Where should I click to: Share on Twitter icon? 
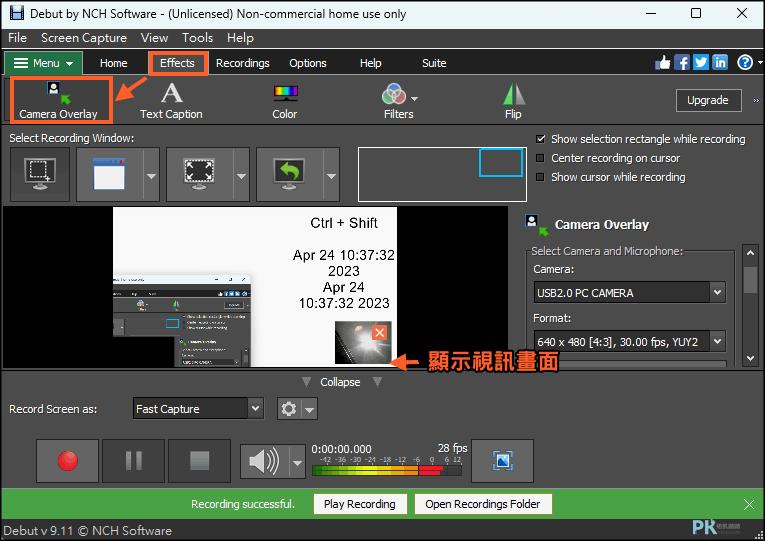(x=701, y=62)
